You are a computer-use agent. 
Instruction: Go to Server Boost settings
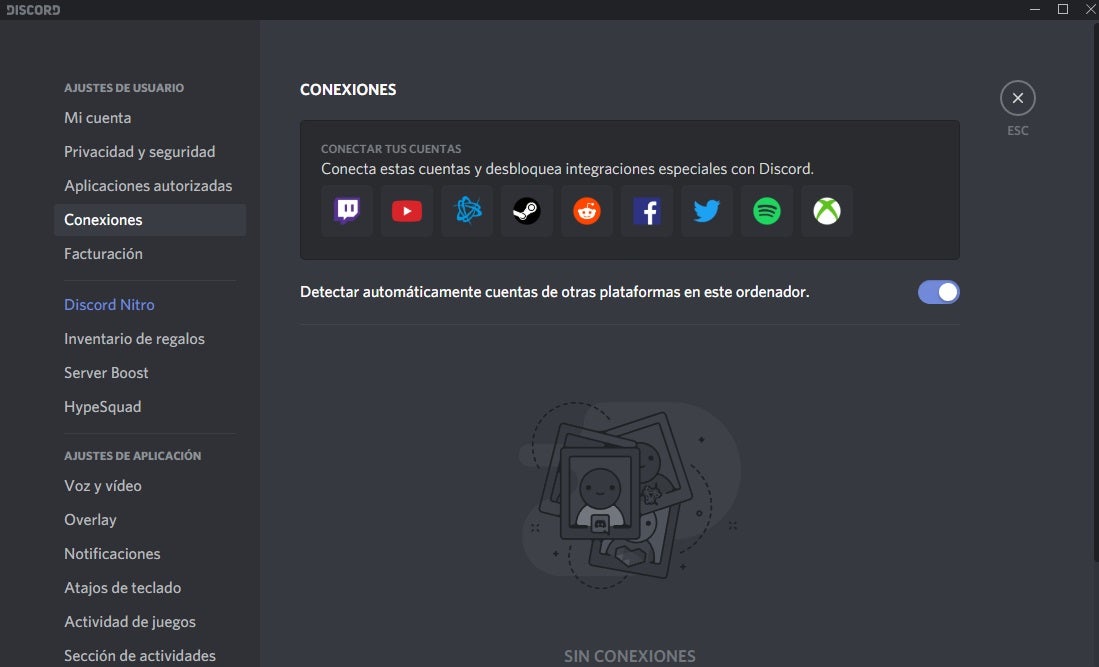click(107, 373)
